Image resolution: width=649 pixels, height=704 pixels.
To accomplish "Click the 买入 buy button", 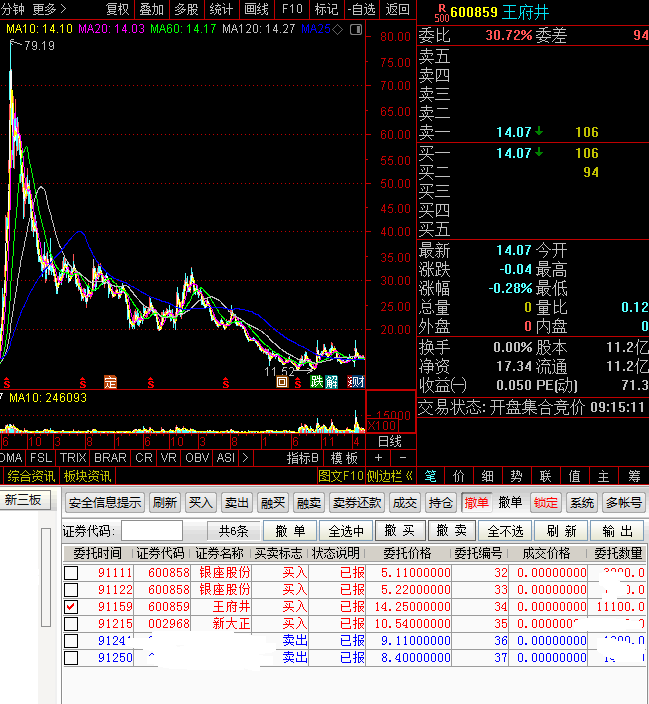I will (200, 502).
